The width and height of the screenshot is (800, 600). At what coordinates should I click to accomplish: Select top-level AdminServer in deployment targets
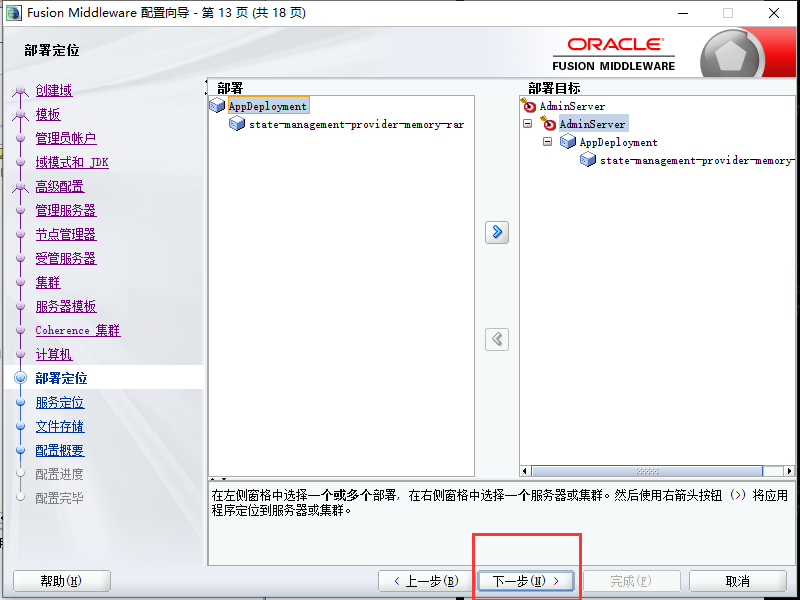(572, 106)
